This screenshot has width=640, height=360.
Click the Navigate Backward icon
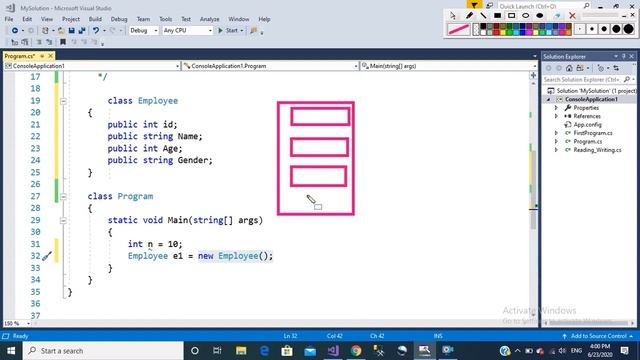(x=15, y=31)
